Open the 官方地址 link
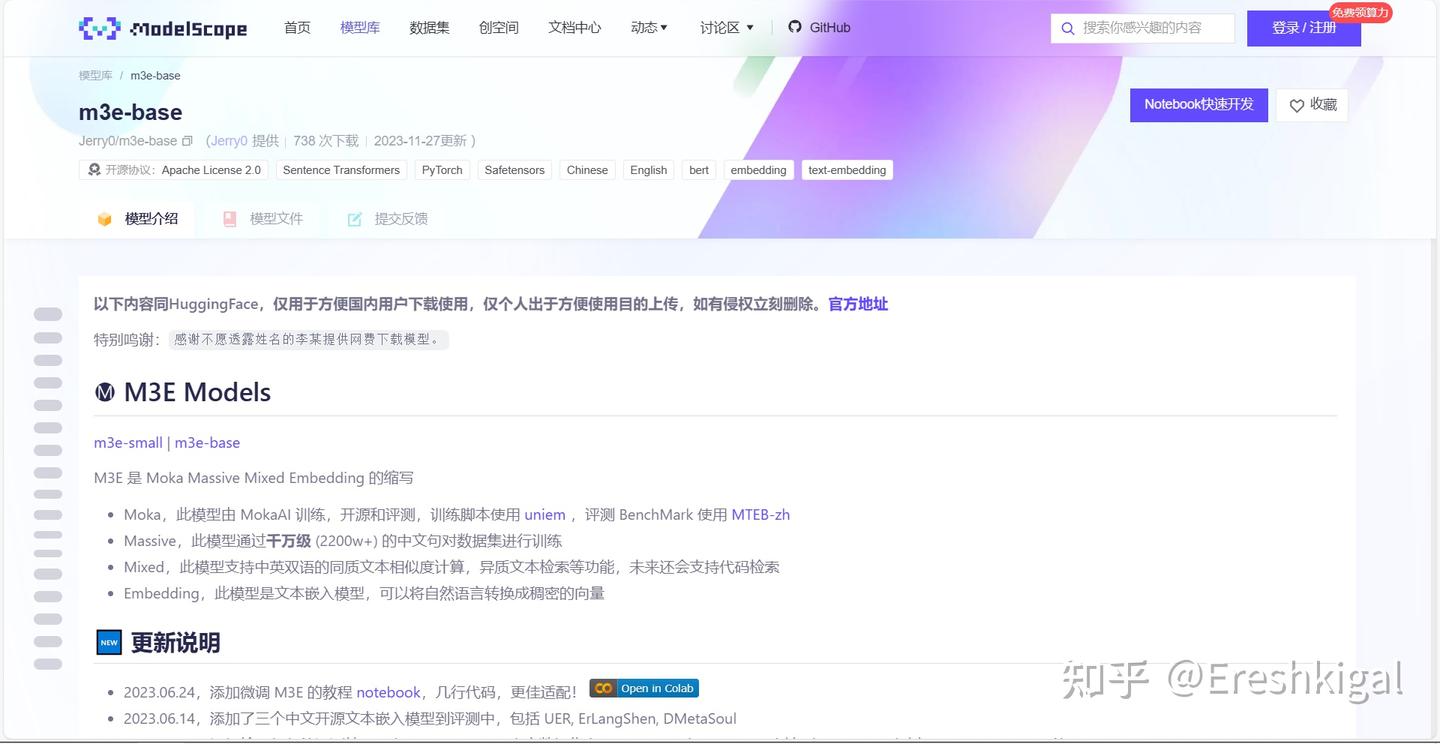Viewport: 1440px width, 744px height. (x=857, y=303)
